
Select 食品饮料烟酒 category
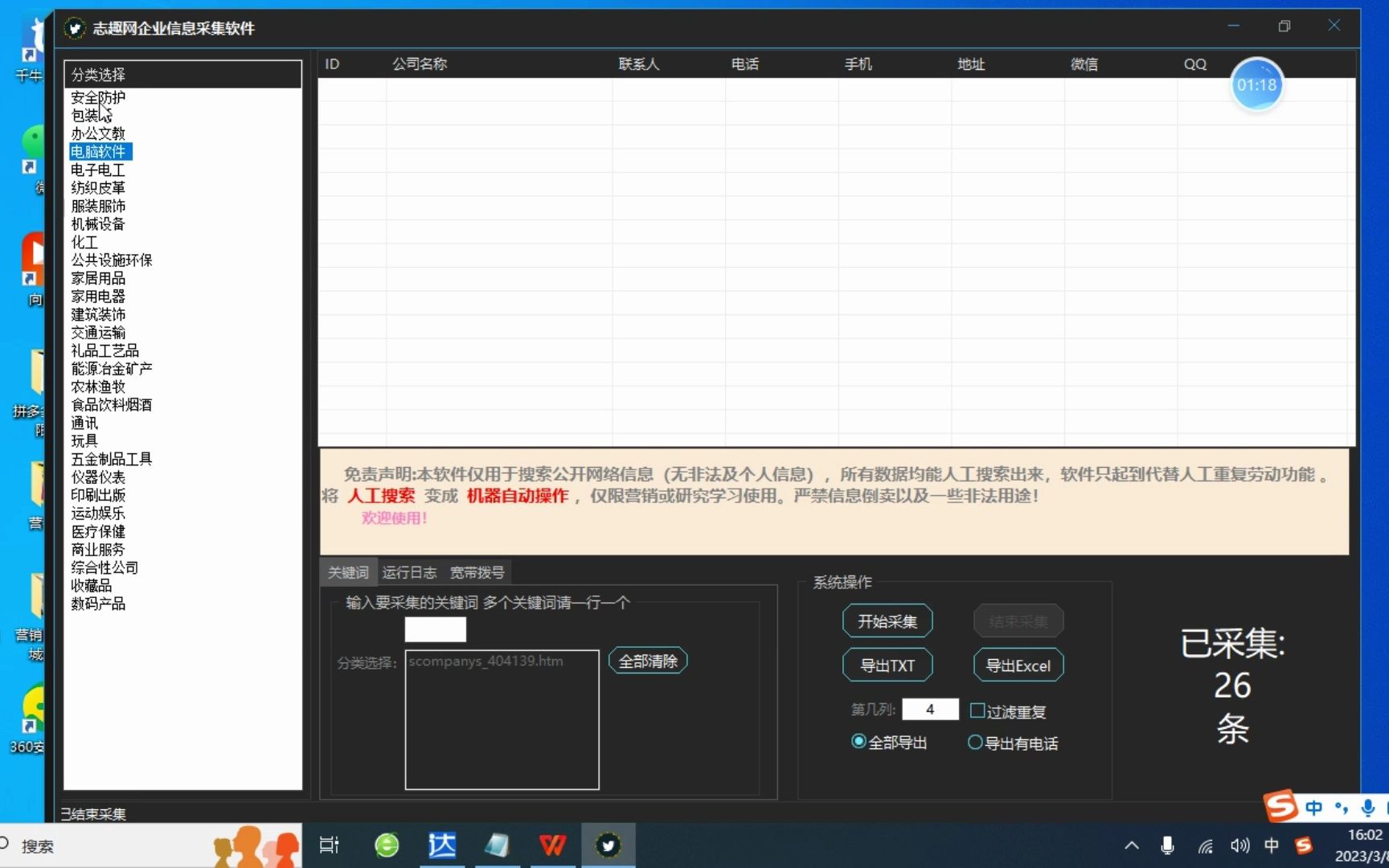click(x=112, y=404)
